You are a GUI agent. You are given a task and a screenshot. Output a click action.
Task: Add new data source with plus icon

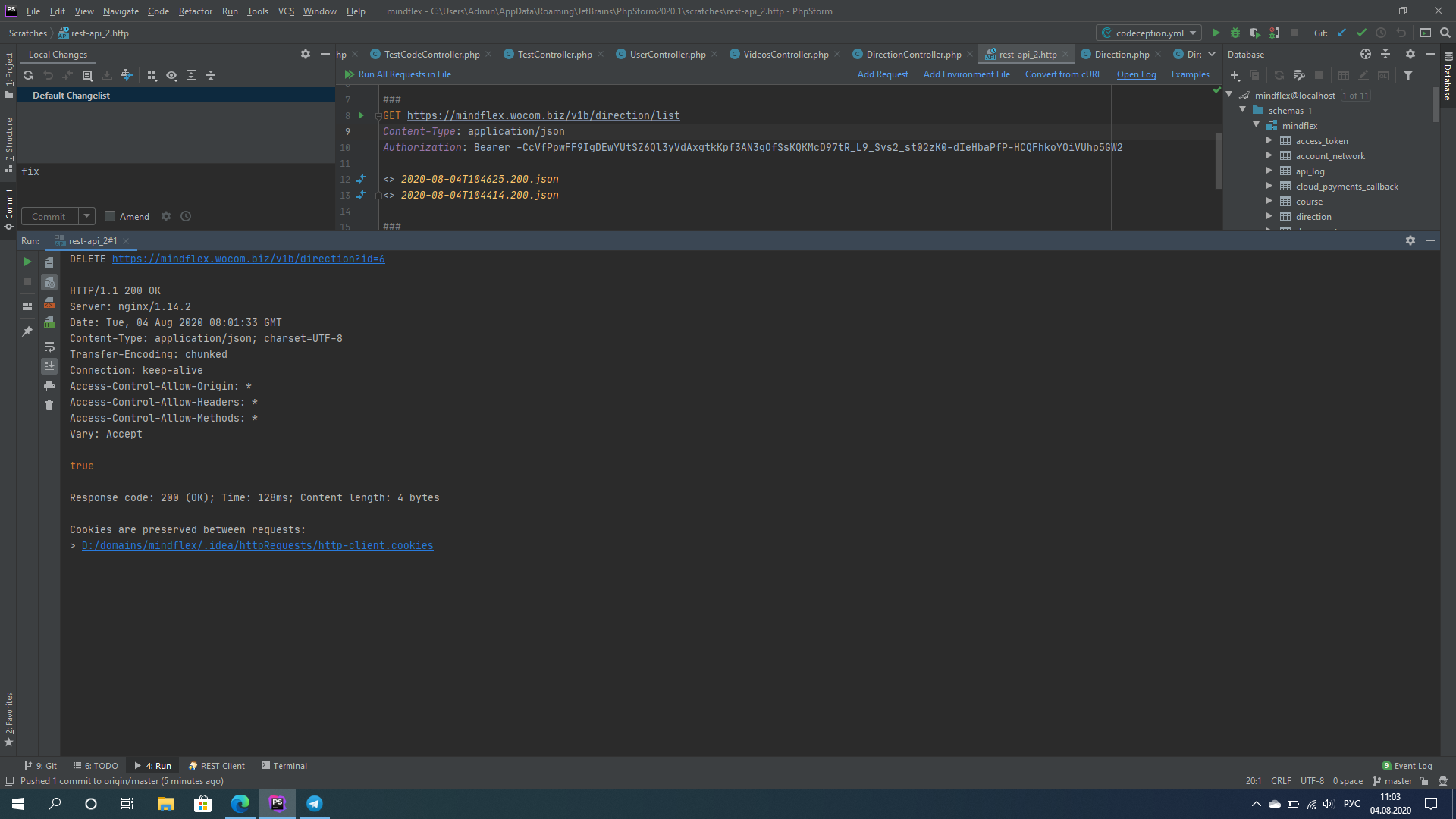(x=1235, y=75)
